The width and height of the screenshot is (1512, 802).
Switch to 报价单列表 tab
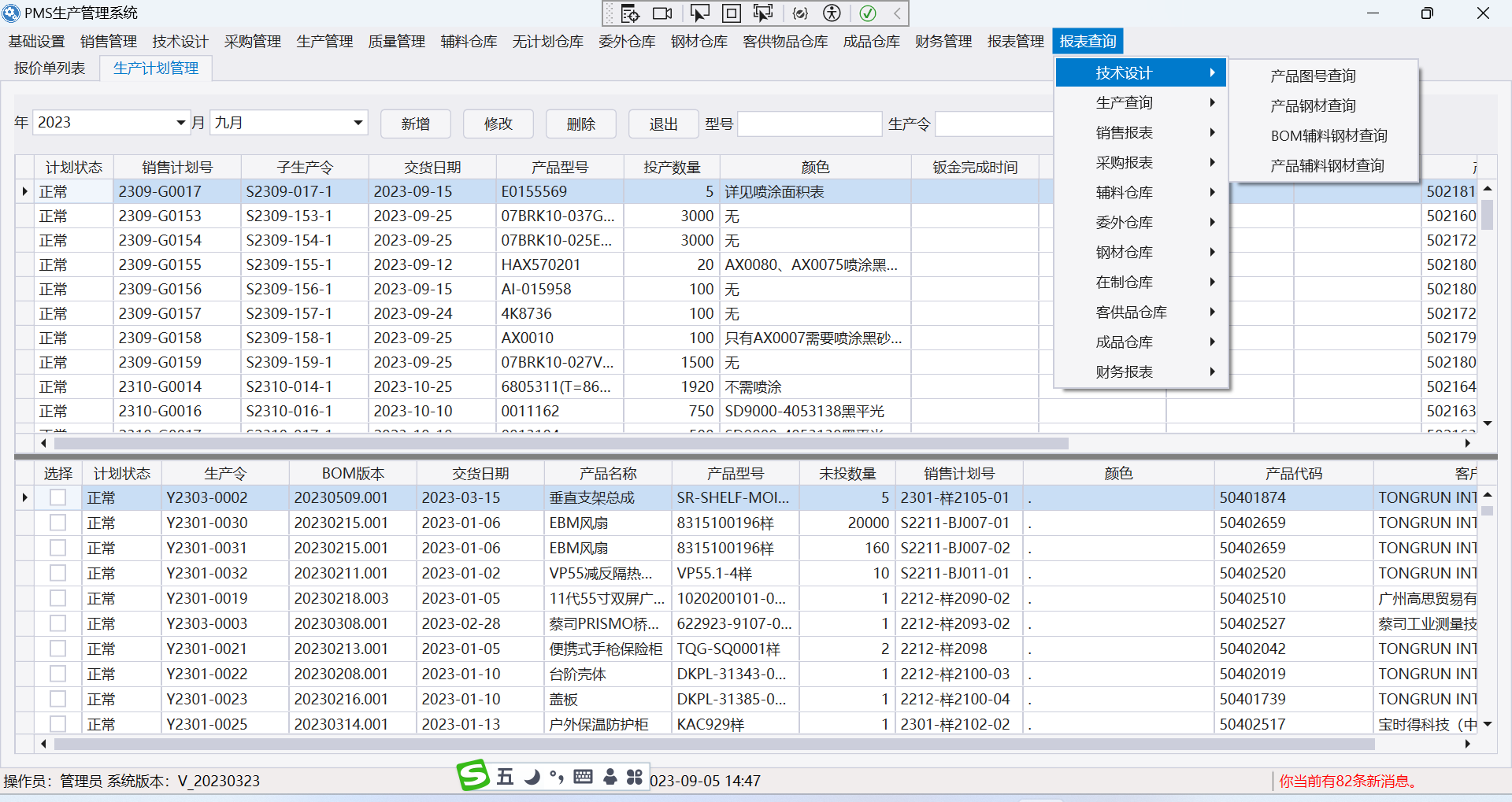tap(50, 68)
